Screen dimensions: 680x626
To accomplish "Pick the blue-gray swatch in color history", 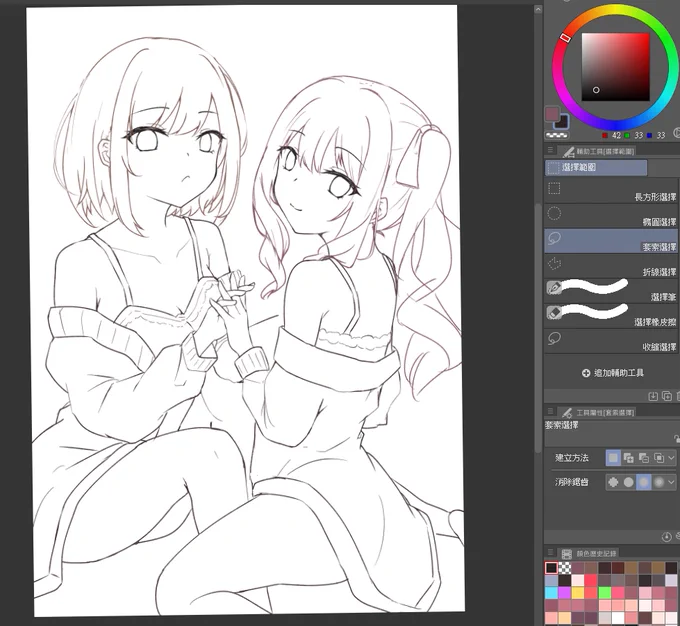I will pyautogui.click(x=551, y=580).
